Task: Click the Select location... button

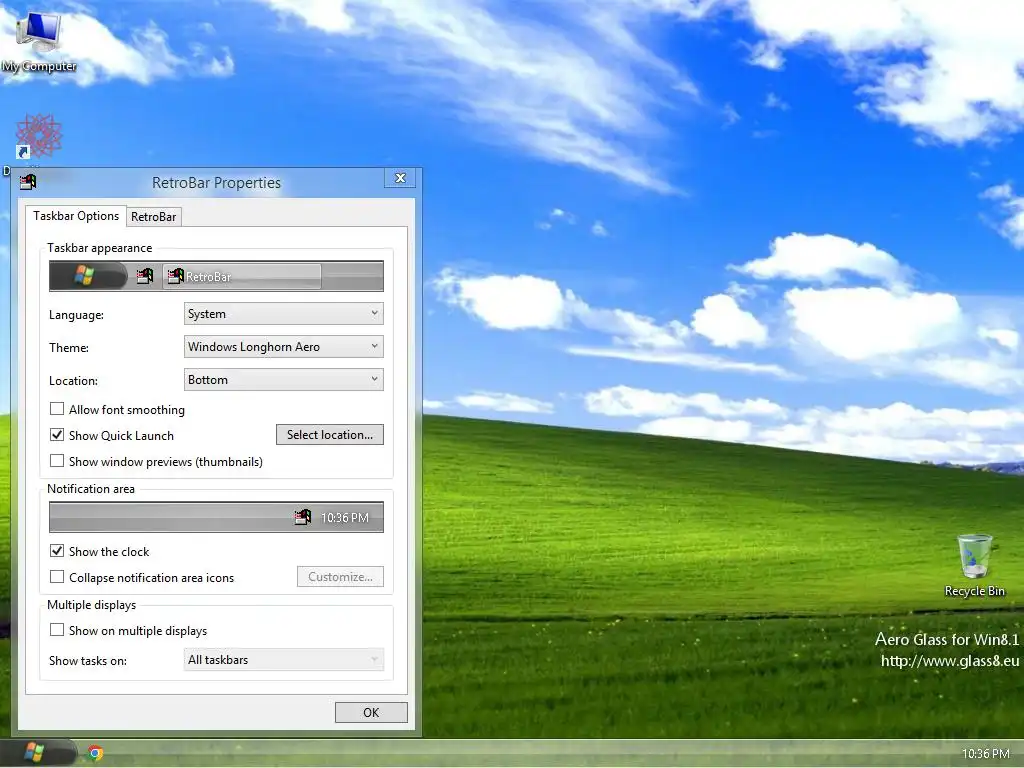Action: (x=330, y=435)
